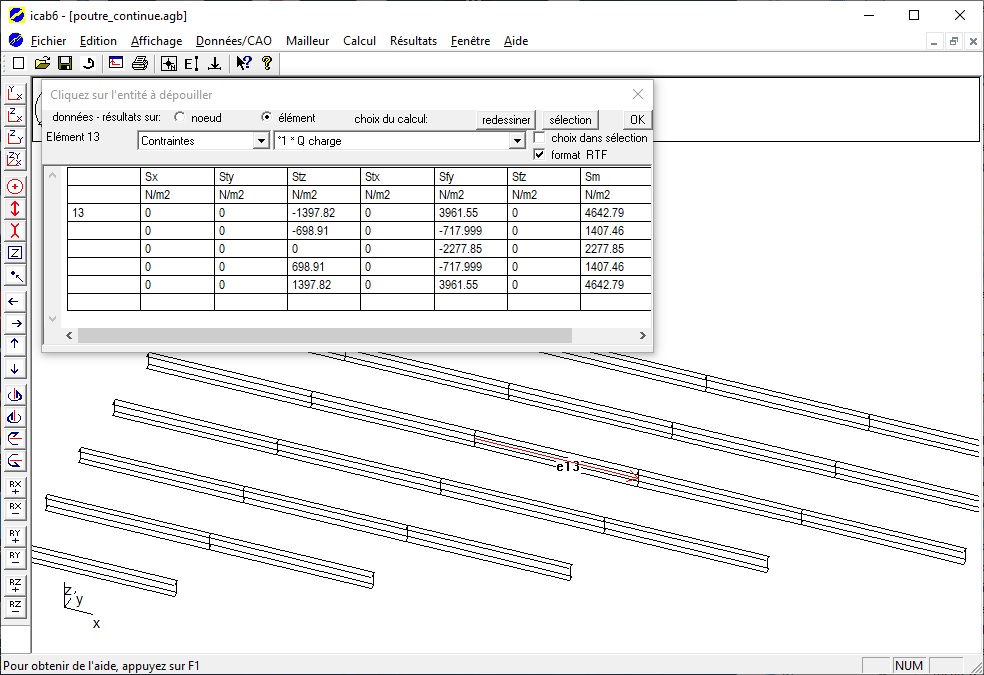Open the Résultats menu
Viewport: 984px width, 675px height.
[x=413, y=41]
